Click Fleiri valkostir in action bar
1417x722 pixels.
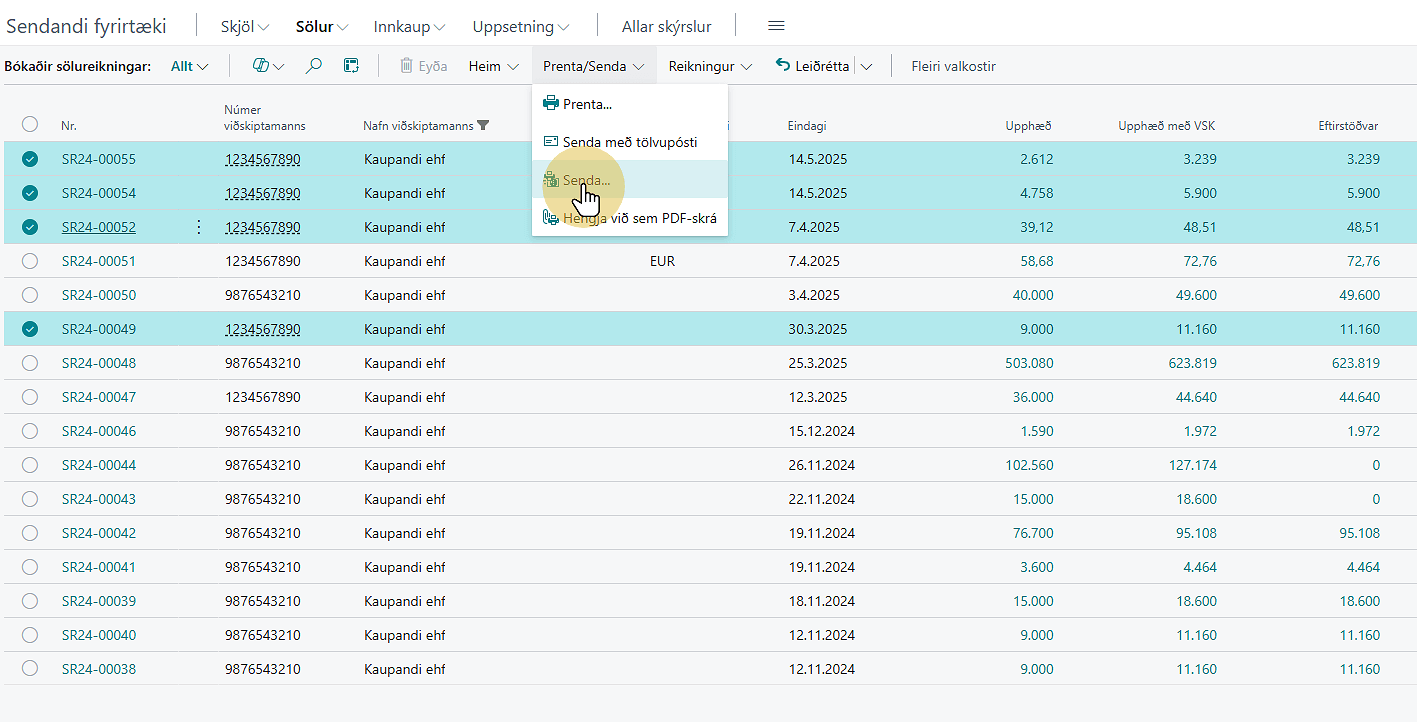coord(953,66)
